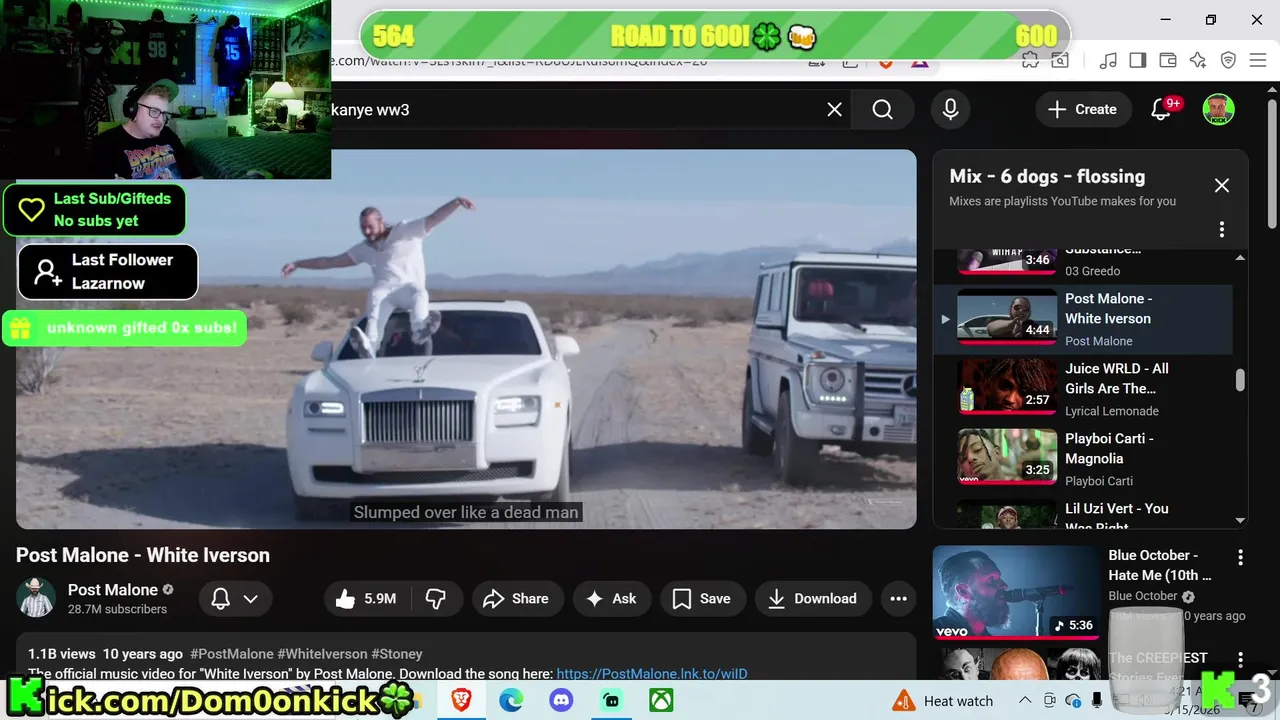Open the Streamlabs taskbar app

click(611, 700)
